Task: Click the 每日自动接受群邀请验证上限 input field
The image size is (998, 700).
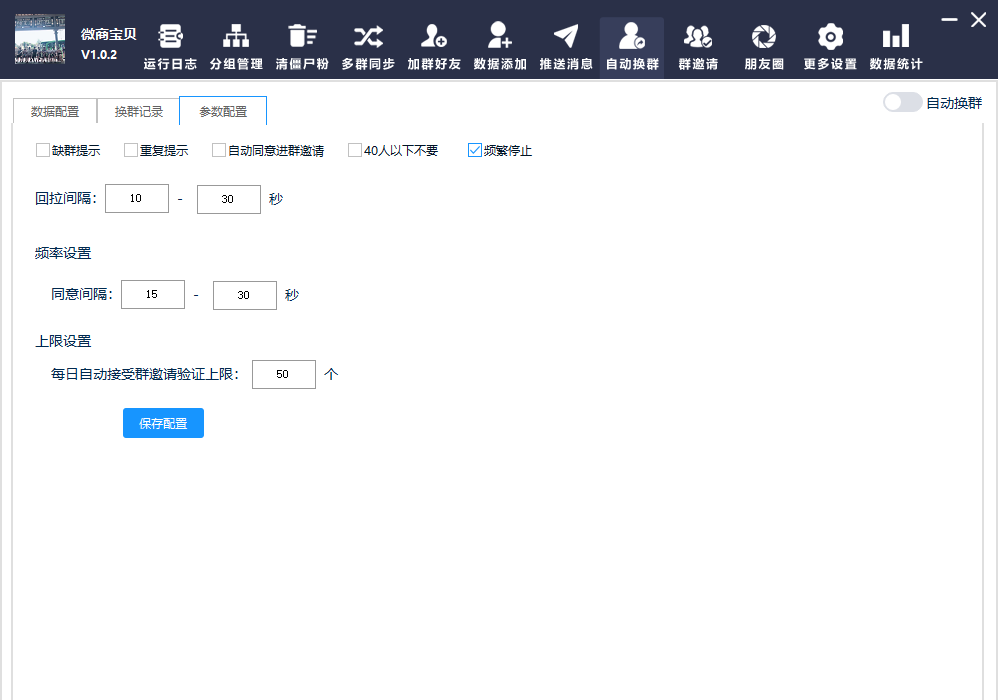Action: (284, 374)
